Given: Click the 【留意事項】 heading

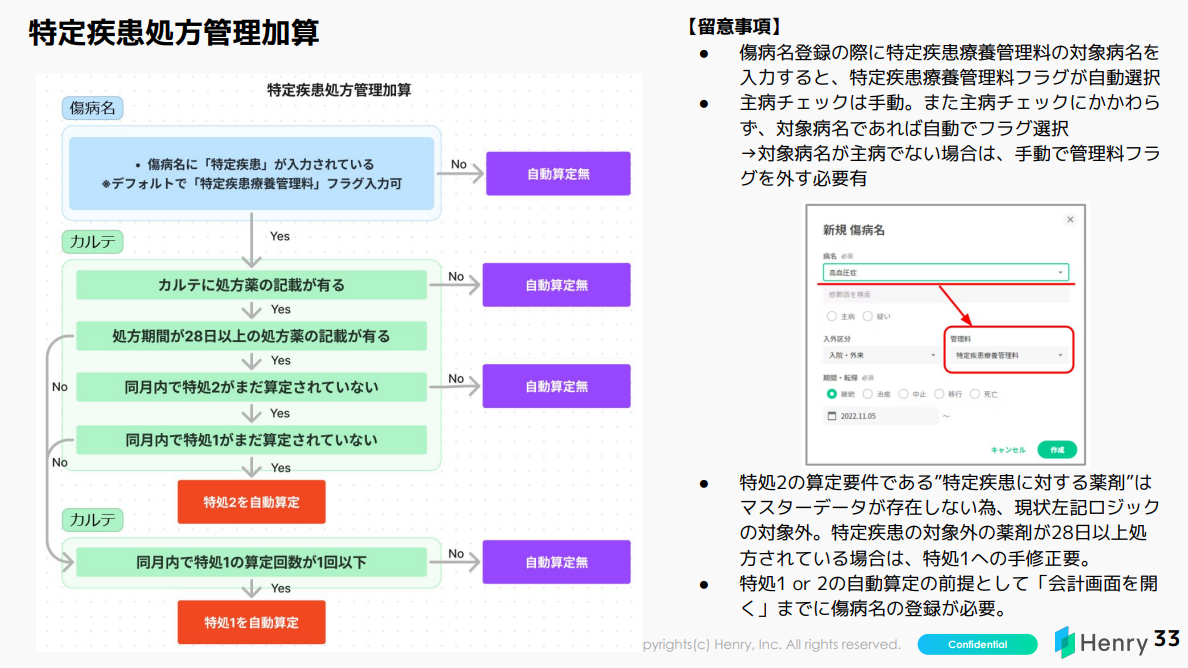Looking at the screenshot, I should coord(734,27).
